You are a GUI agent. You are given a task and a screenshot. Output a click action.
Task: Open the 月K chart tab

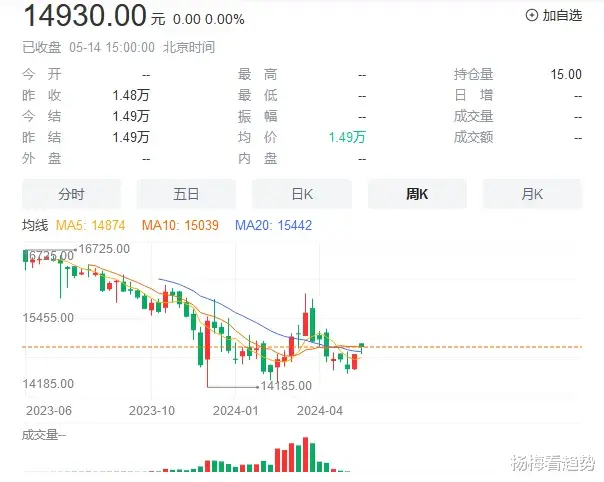click(532, 194)
